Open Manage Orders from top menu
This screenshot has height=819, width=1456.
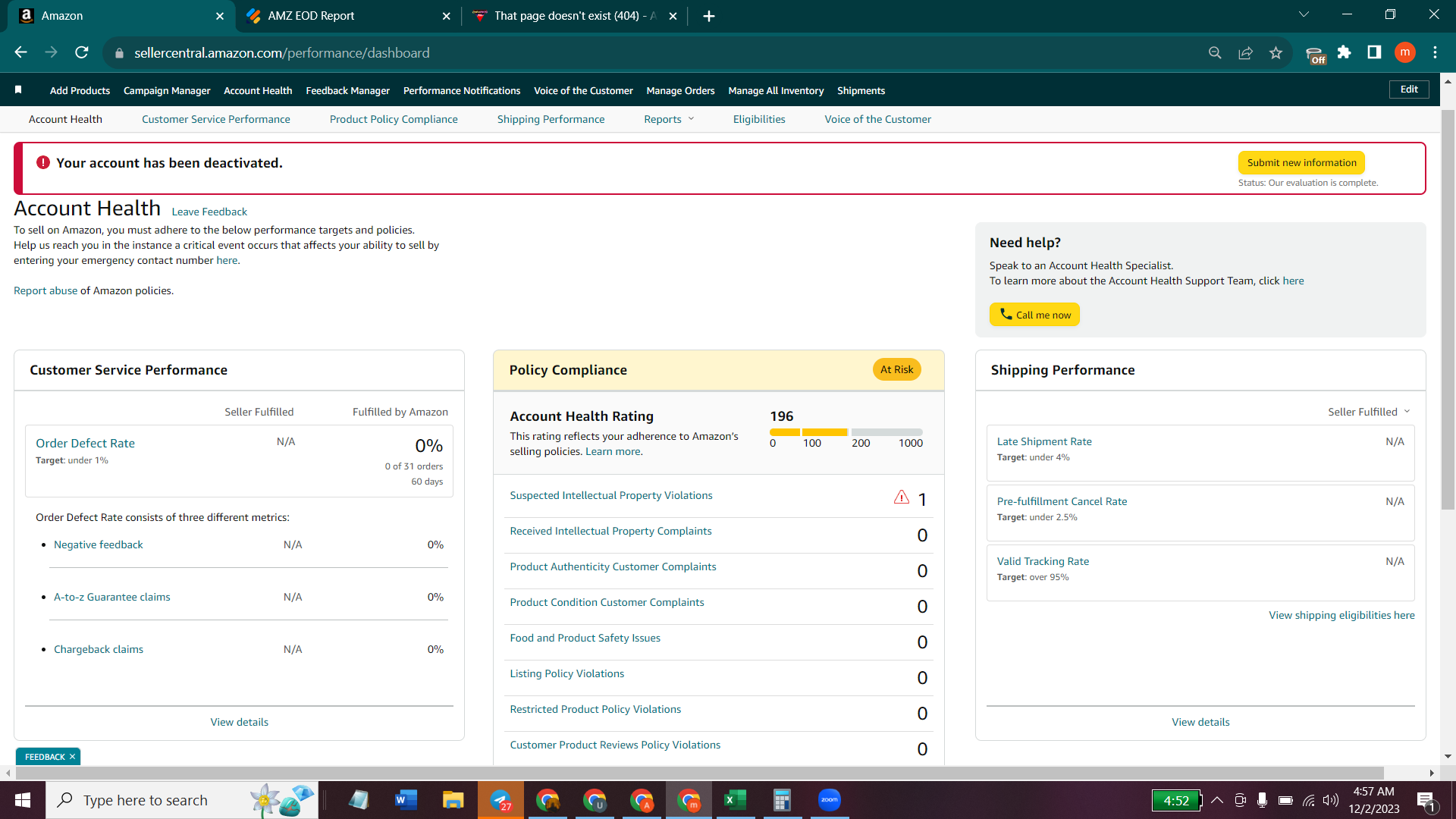(x=680, y=90)
